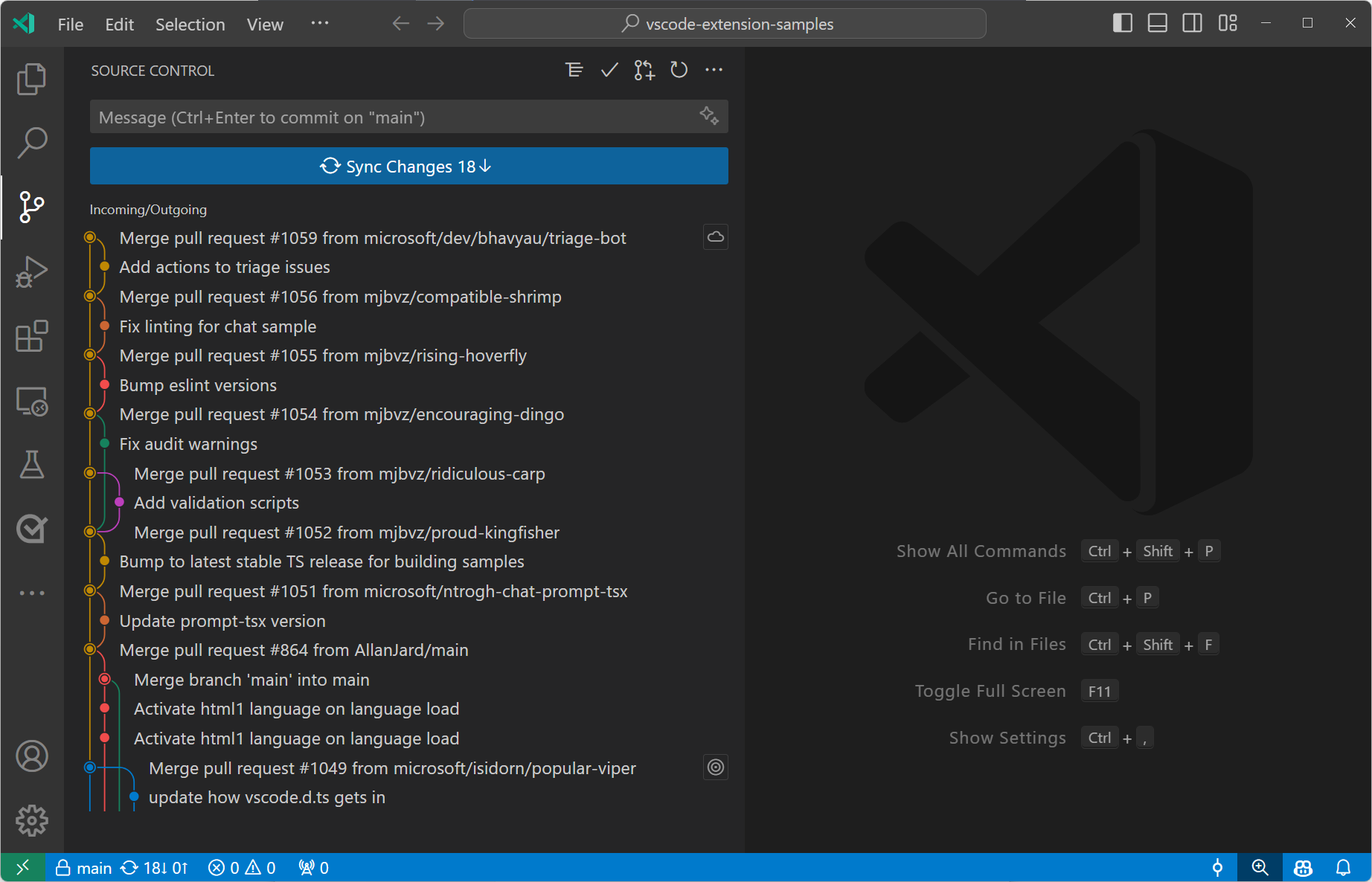This screenshot has width=1372, height=882.
Task: Open the Extensions view
Action: tap(31, 336)
